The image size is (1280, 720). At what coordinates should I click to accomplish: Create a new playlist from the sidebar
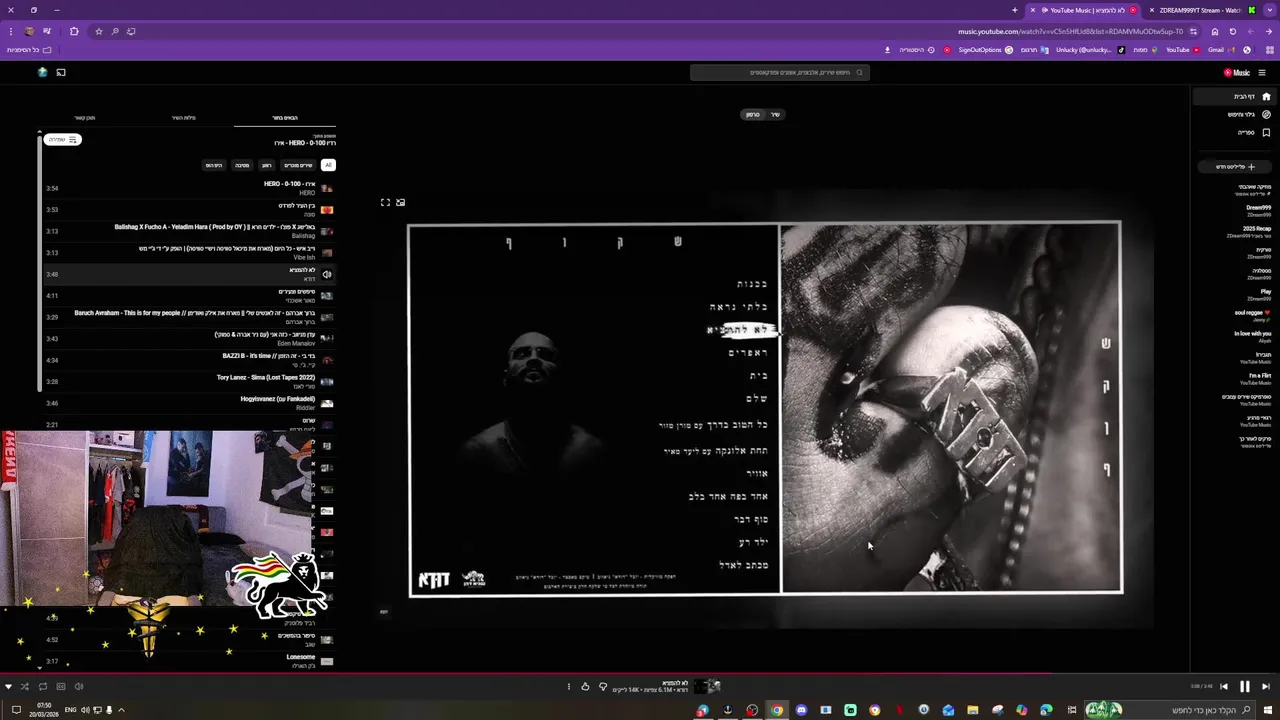click(1235, 167)
